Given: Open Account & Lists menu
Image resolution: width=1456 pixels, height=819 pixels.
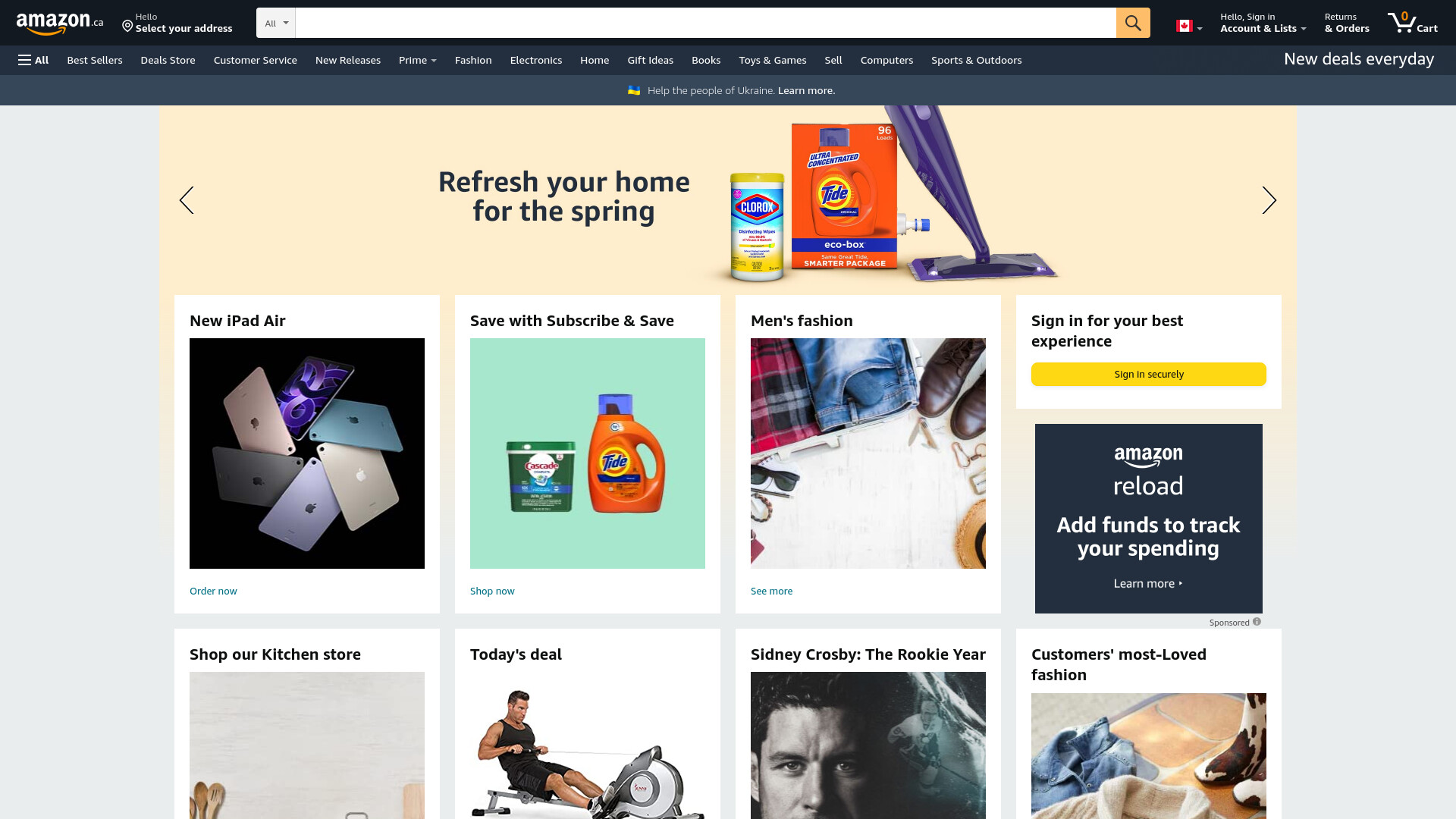Looking at the screenshot, I should coord(1263,23).
